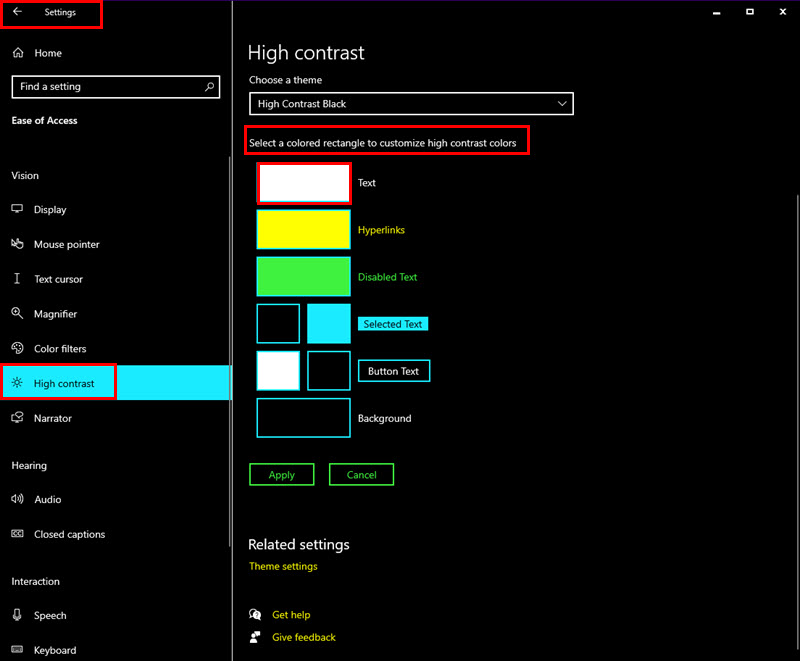Pick the yellow Hyperlinks color swatch
Image resolution: width=800 pixels, height=661 pixels.
[x=304, y=230]
